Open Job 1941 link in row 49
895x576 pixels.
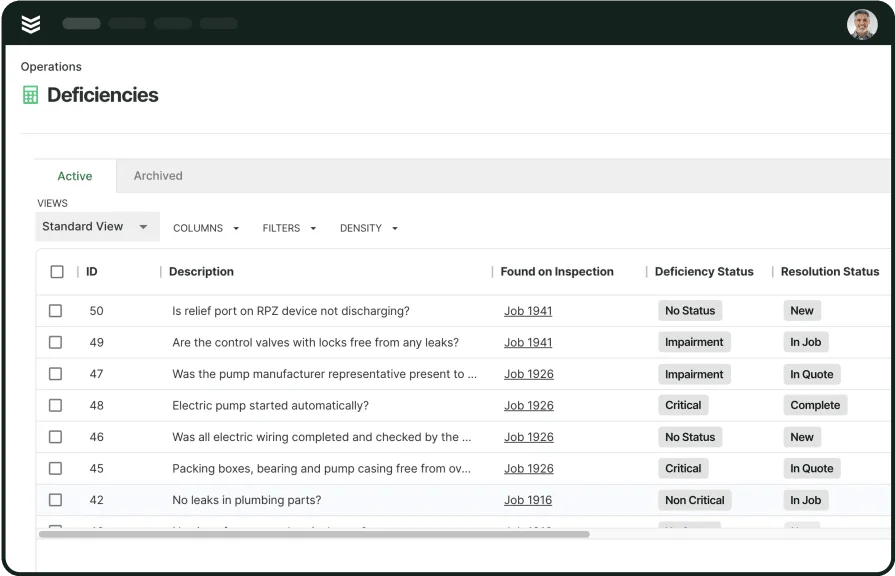tap(528, 343)
